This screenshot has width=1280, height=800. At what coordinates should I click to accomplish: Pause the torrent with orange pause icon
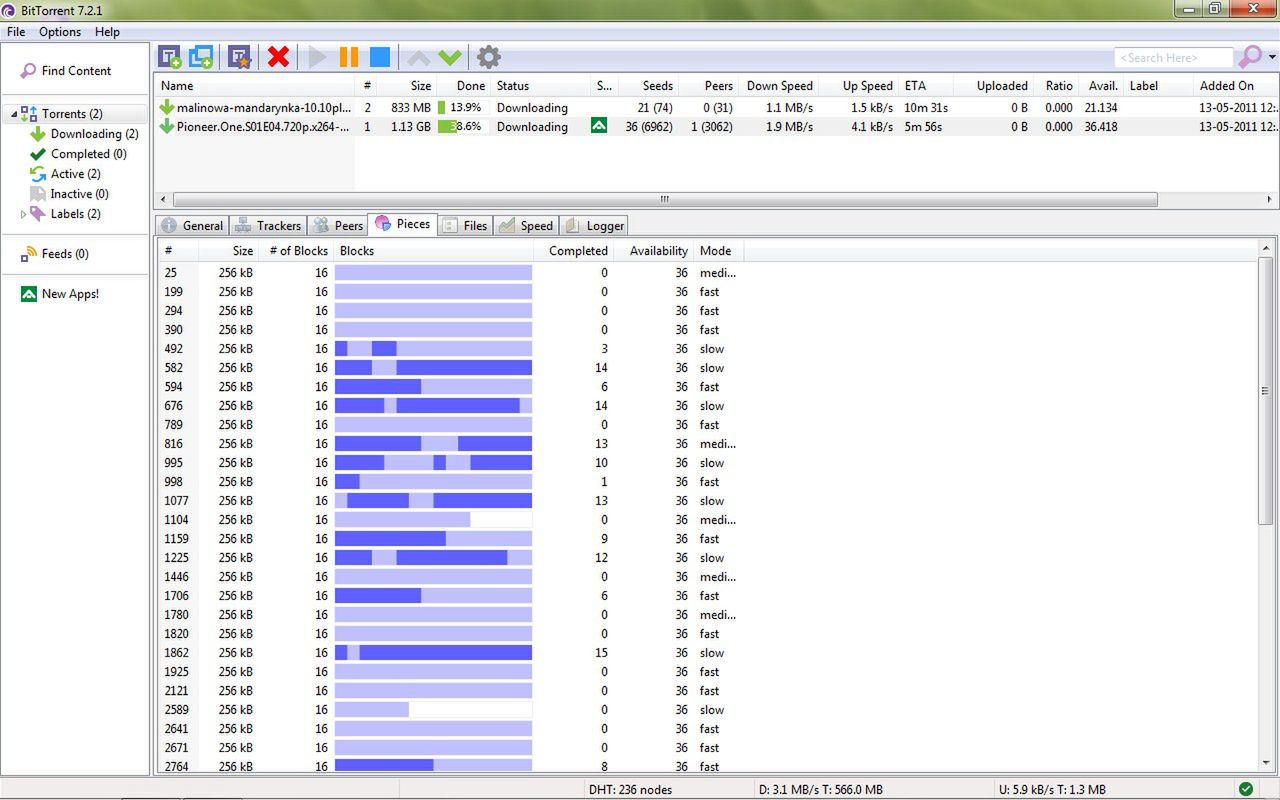[348, 57]
